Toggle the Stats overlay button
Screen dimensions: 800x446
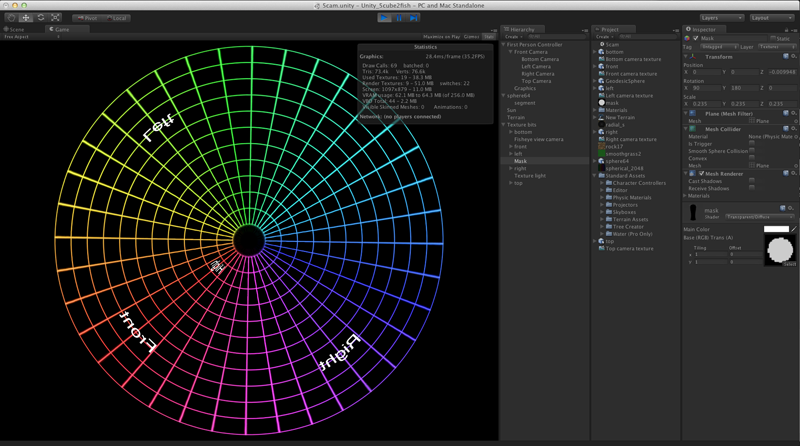489,37
